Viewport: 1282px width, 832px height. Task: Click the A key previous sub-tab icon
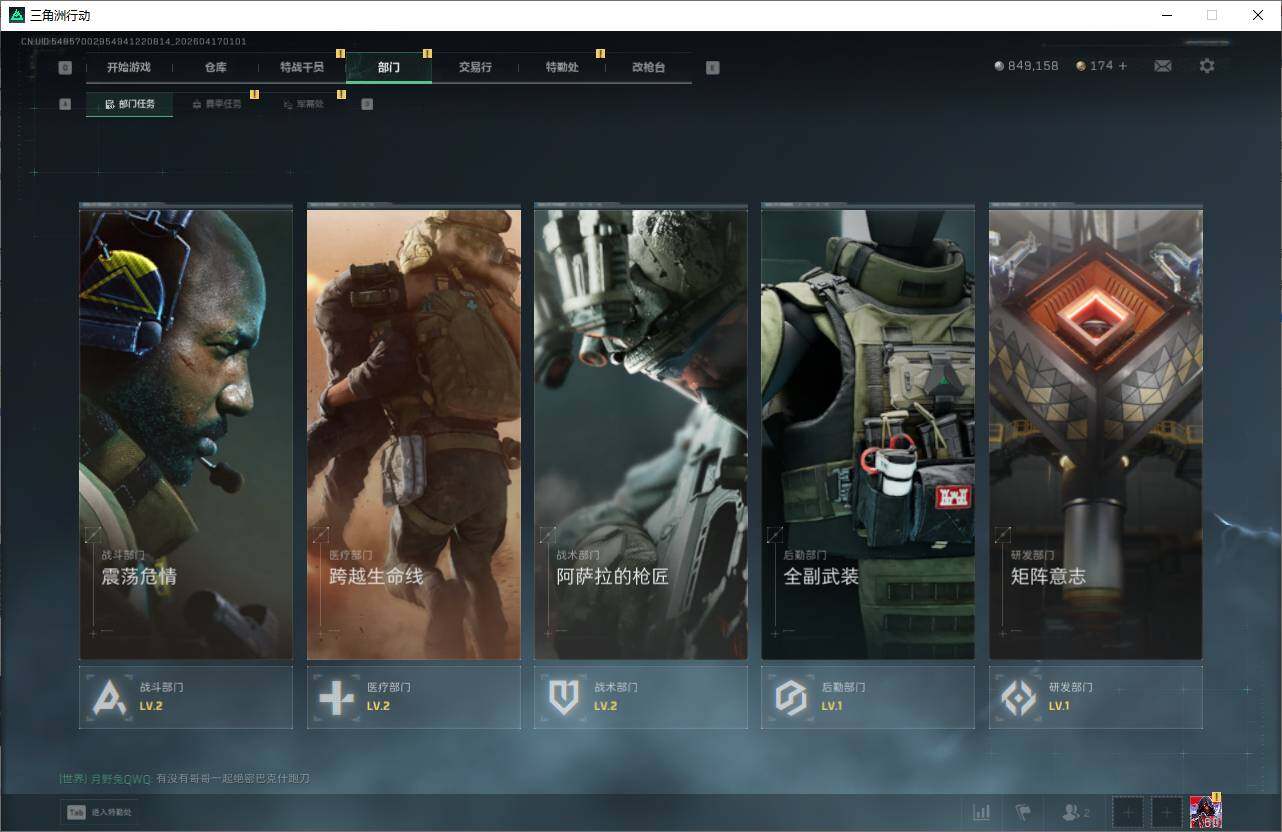[x=65, y=104]
